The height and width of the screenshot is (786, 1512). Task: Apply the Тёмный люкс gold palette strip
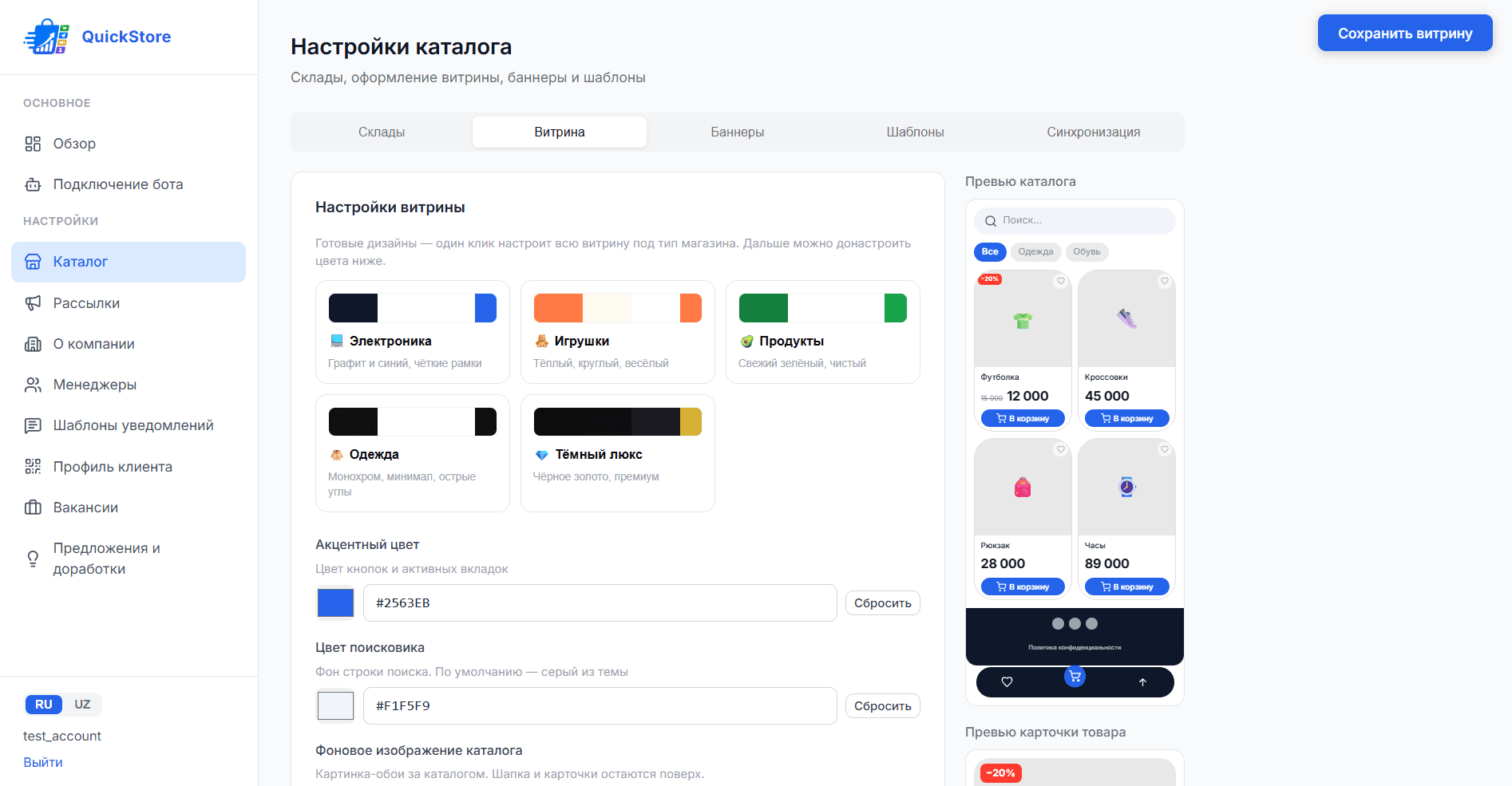tap(618, 421)
